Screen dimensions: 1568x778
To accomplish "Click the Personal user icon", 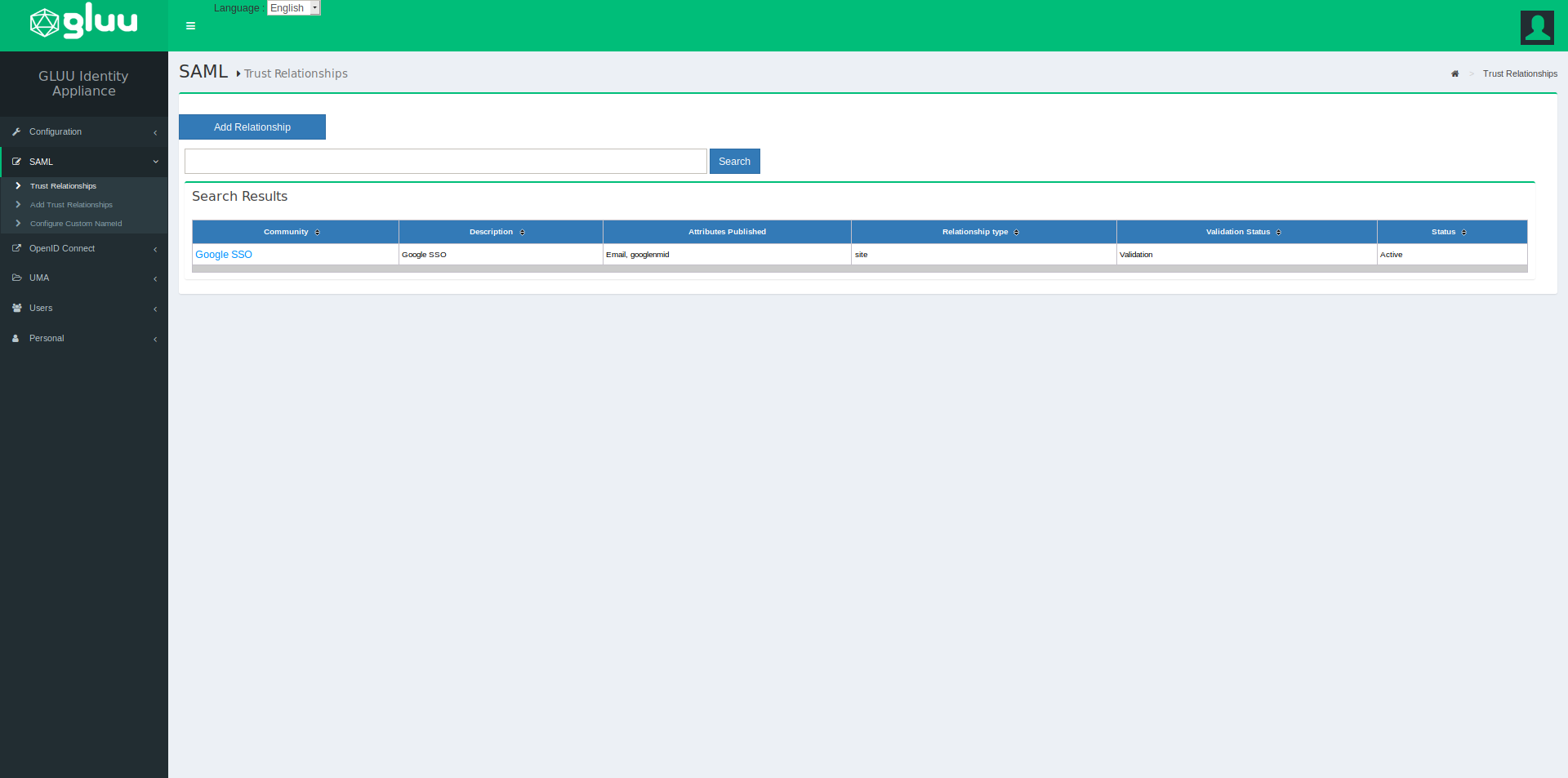I will click(x=16, y=339).
